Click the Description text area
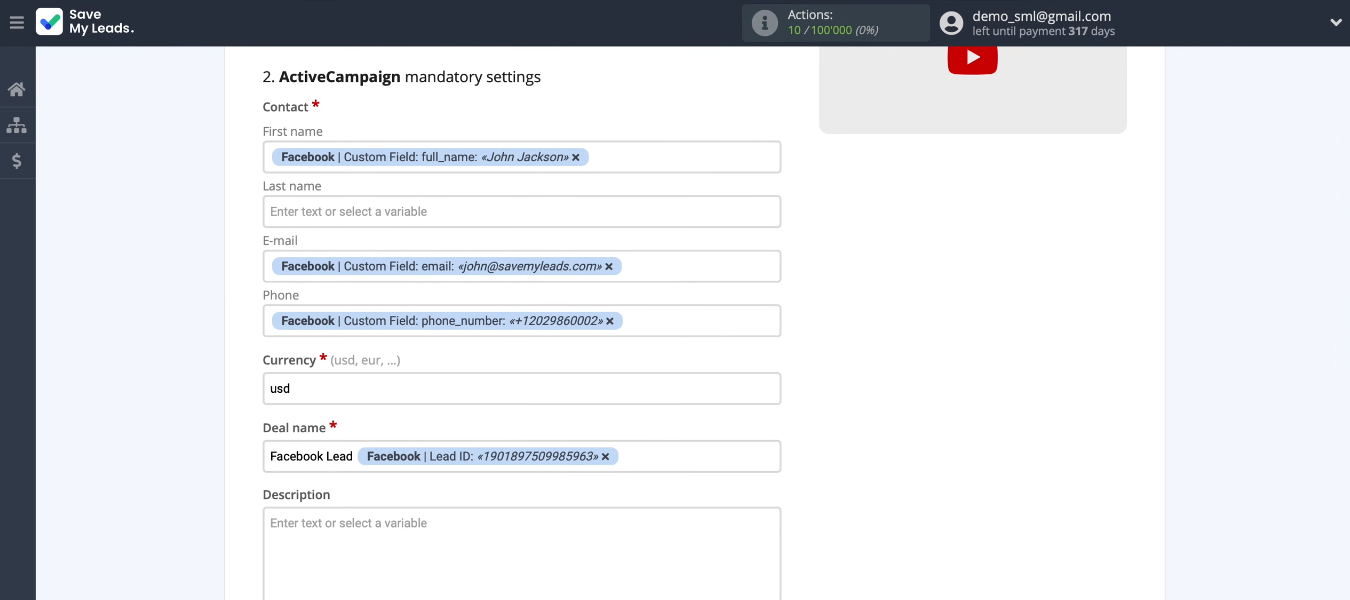 521,553
